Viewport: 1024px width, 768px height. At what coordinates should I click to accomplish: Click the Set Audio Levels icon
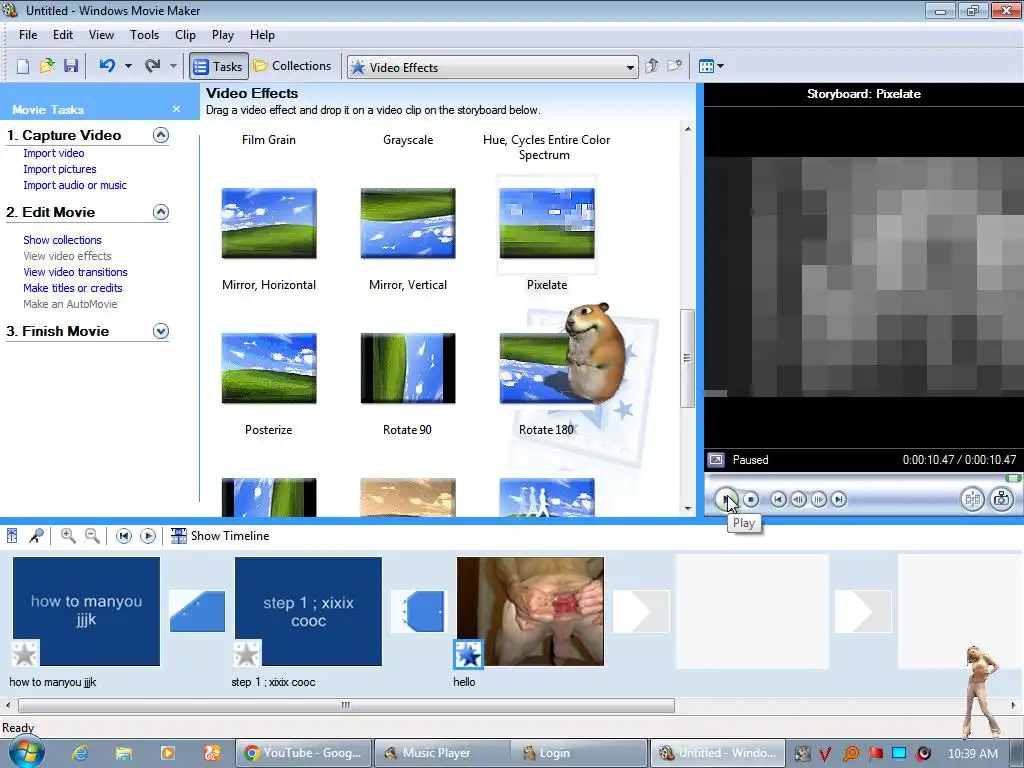(x=12, y=536)
